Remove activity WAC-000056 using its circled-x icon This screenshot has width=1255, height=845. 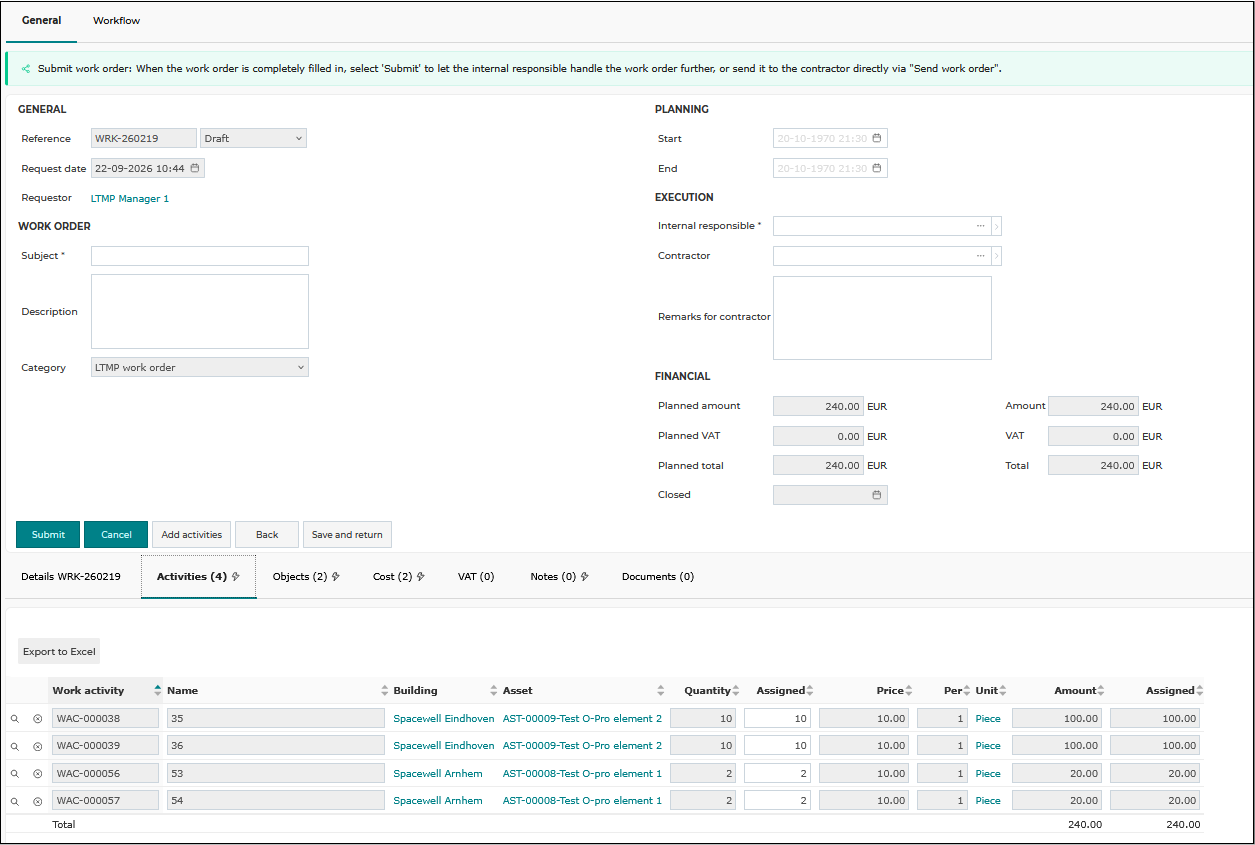(x=38, y=774)
